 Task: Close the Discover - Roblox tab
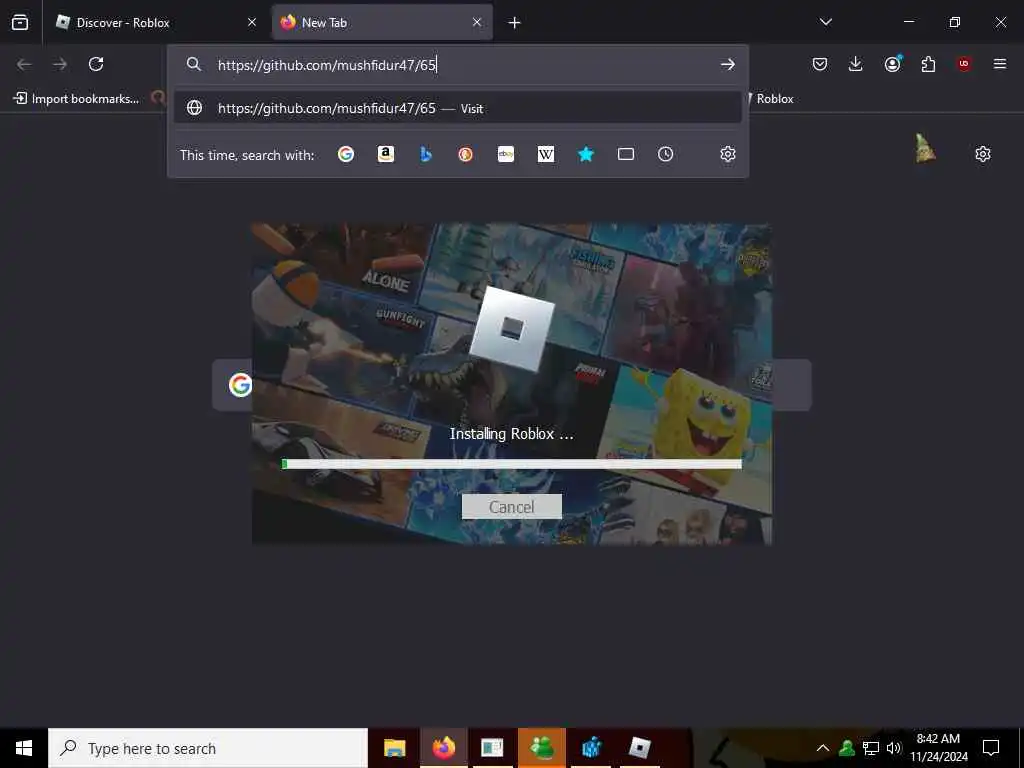pos(252,23)
